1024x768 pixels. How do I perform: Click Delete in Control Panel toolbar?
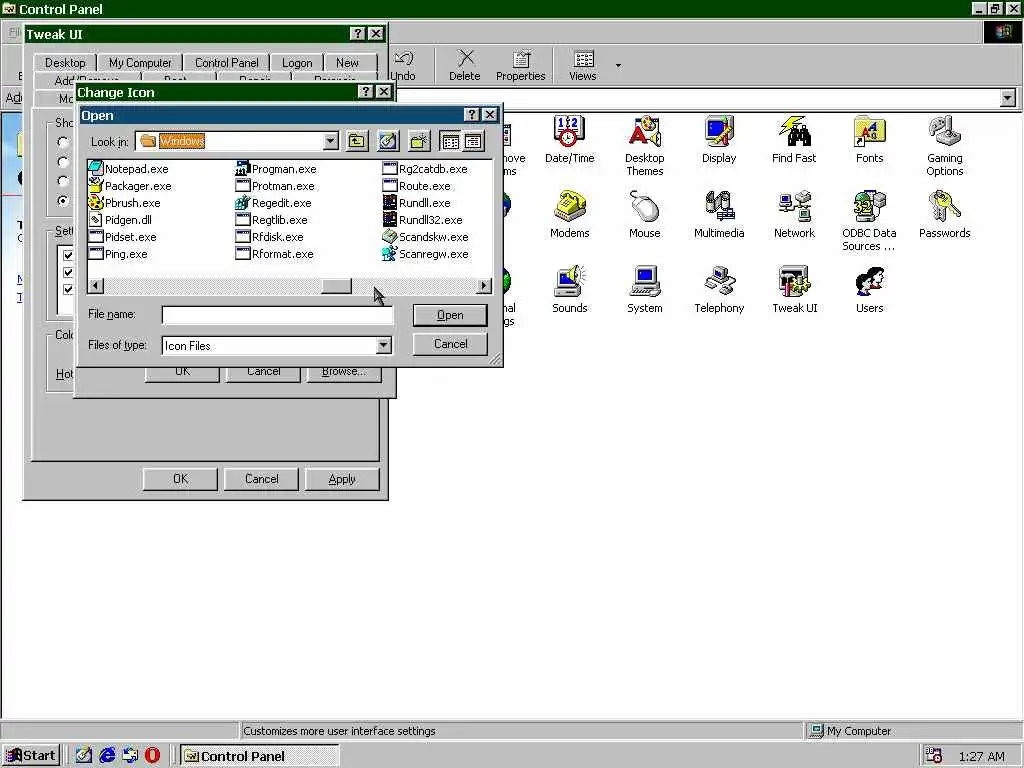[464, 65]
